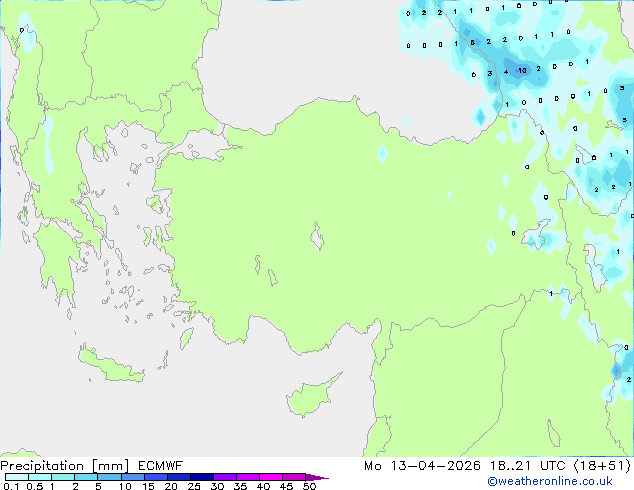Click the 'Precipitation [mm]' title text
Viewport: 634px width, 490px height.
click(x=65, y=466)
